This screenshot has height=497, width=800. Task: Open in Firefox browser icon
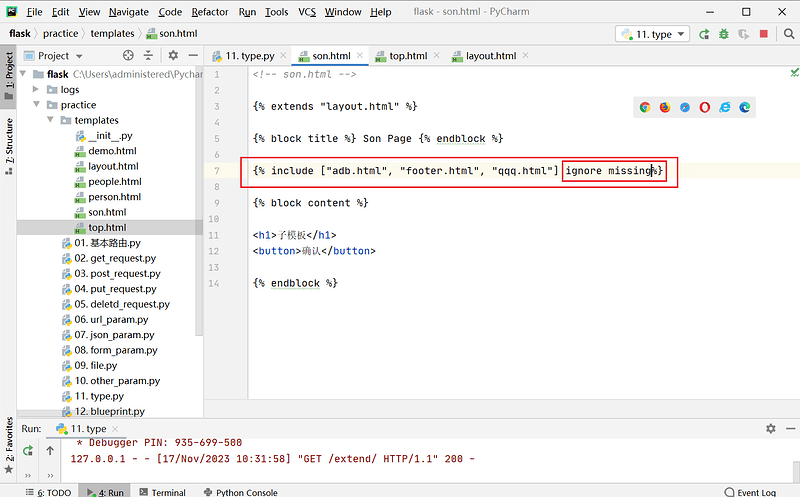pyautogui.click(x=665, y=107)
